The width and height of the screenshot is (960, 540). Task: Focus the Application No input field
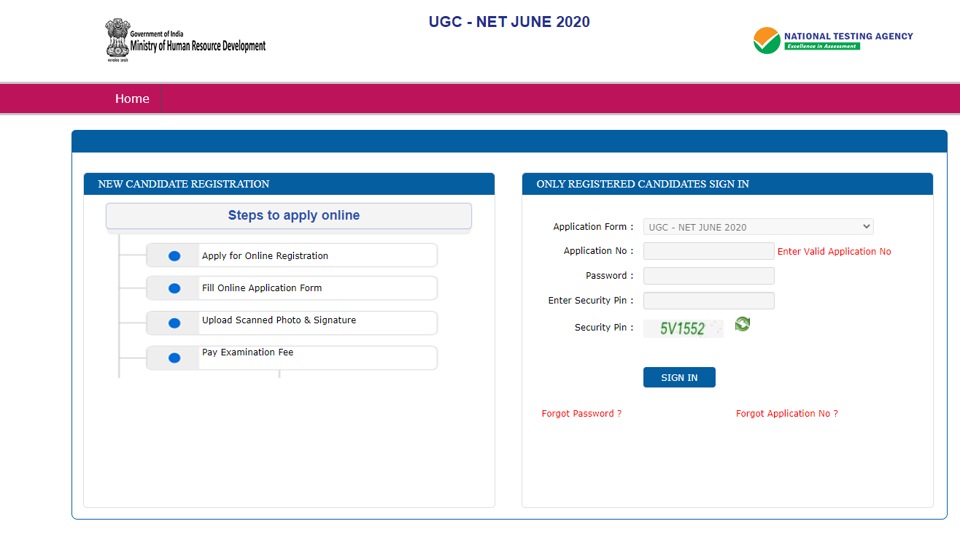click(x=708, y=251)
